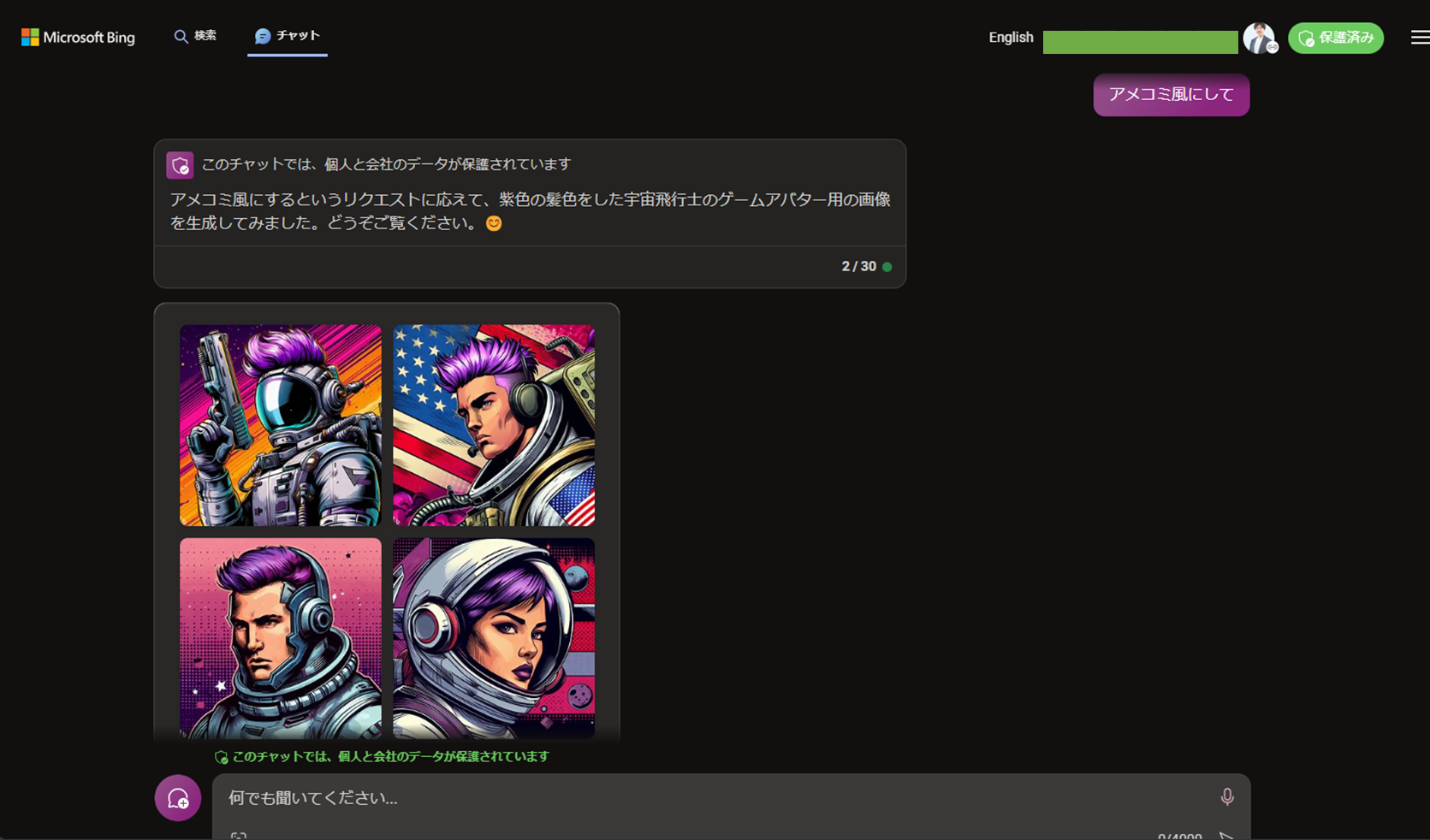Switch to the 検索 tab

click(195, 36)
